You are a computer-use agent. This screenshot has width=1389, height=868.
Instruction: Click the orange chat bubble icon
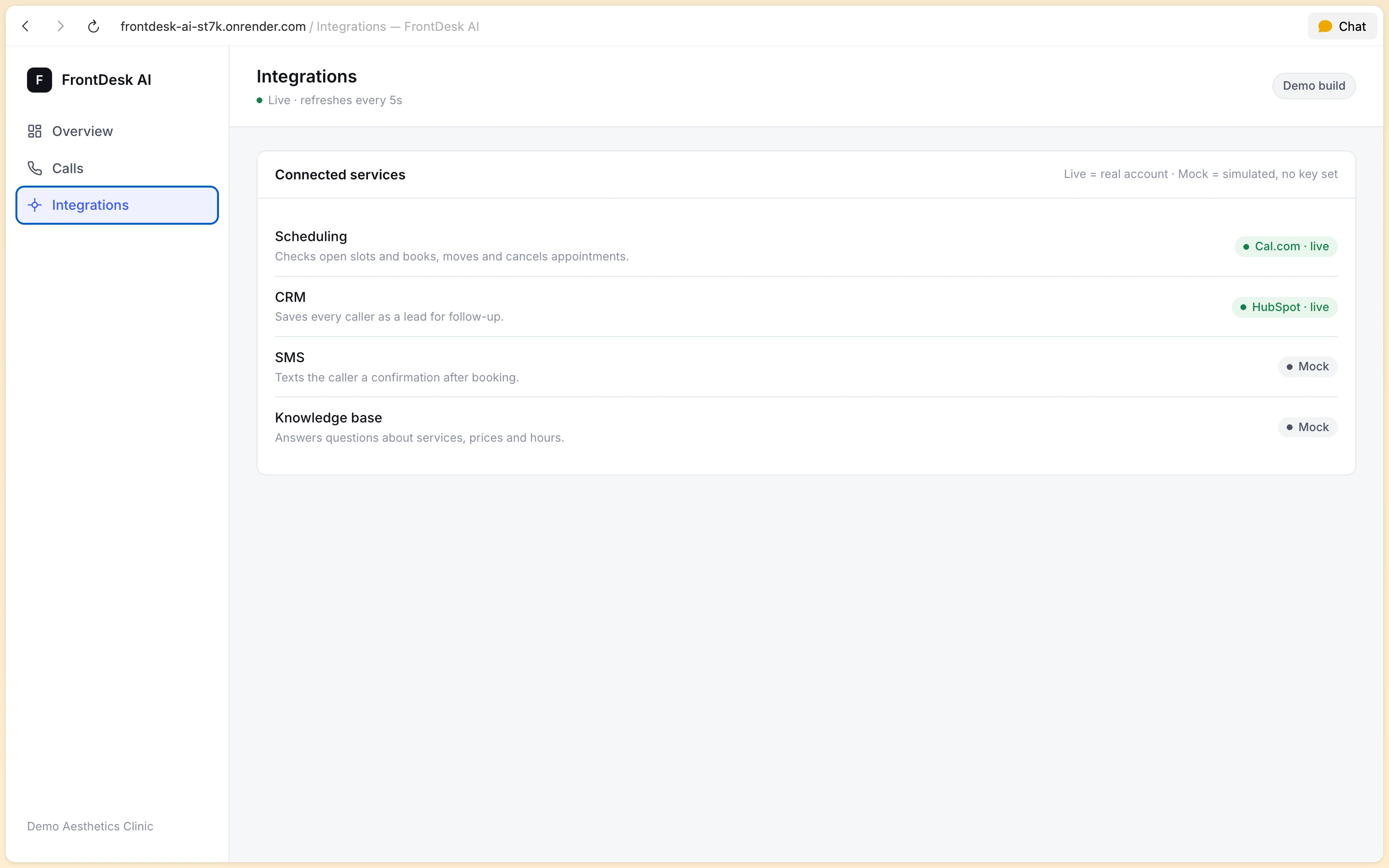[x=1325, y=27]
